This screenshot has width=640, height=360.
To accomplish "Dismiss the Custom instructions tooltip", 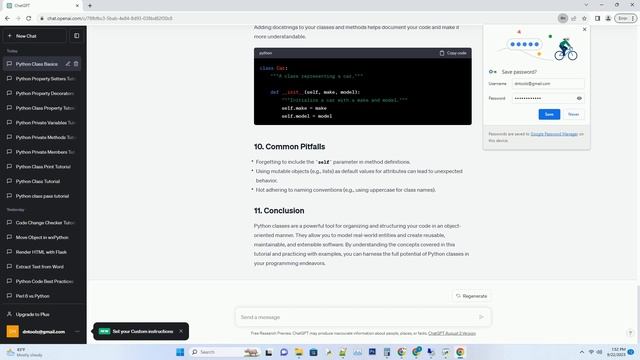I will coord(181,331).
